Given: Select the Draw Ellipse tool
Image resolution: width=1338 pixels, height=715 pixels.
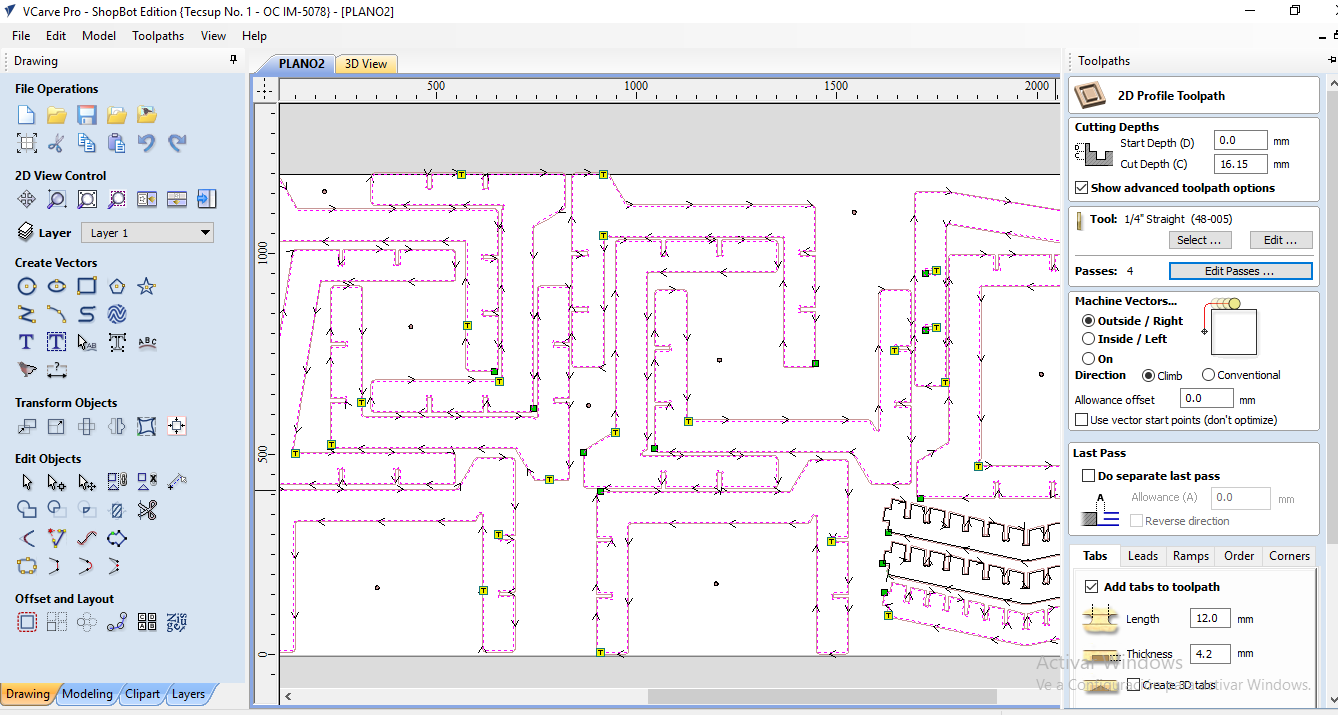Looking at the screenshot, I should [x=57, y=287].
